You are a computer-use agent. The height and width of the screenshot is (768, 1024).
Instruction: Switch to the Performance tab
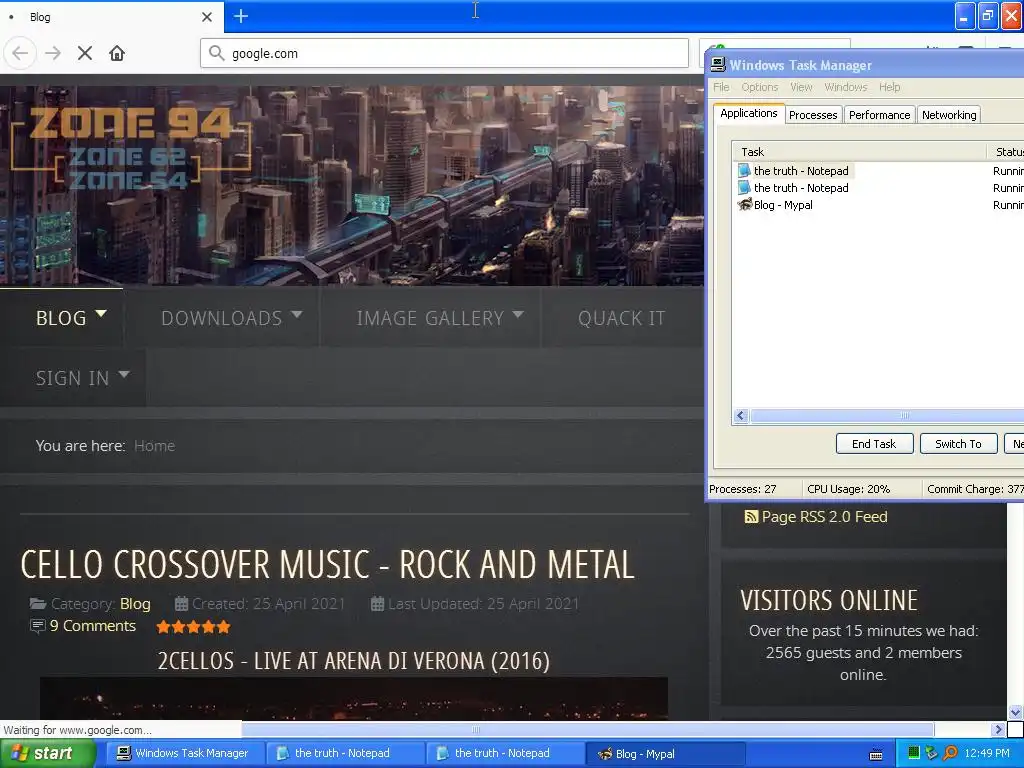(x=879, y=115)
